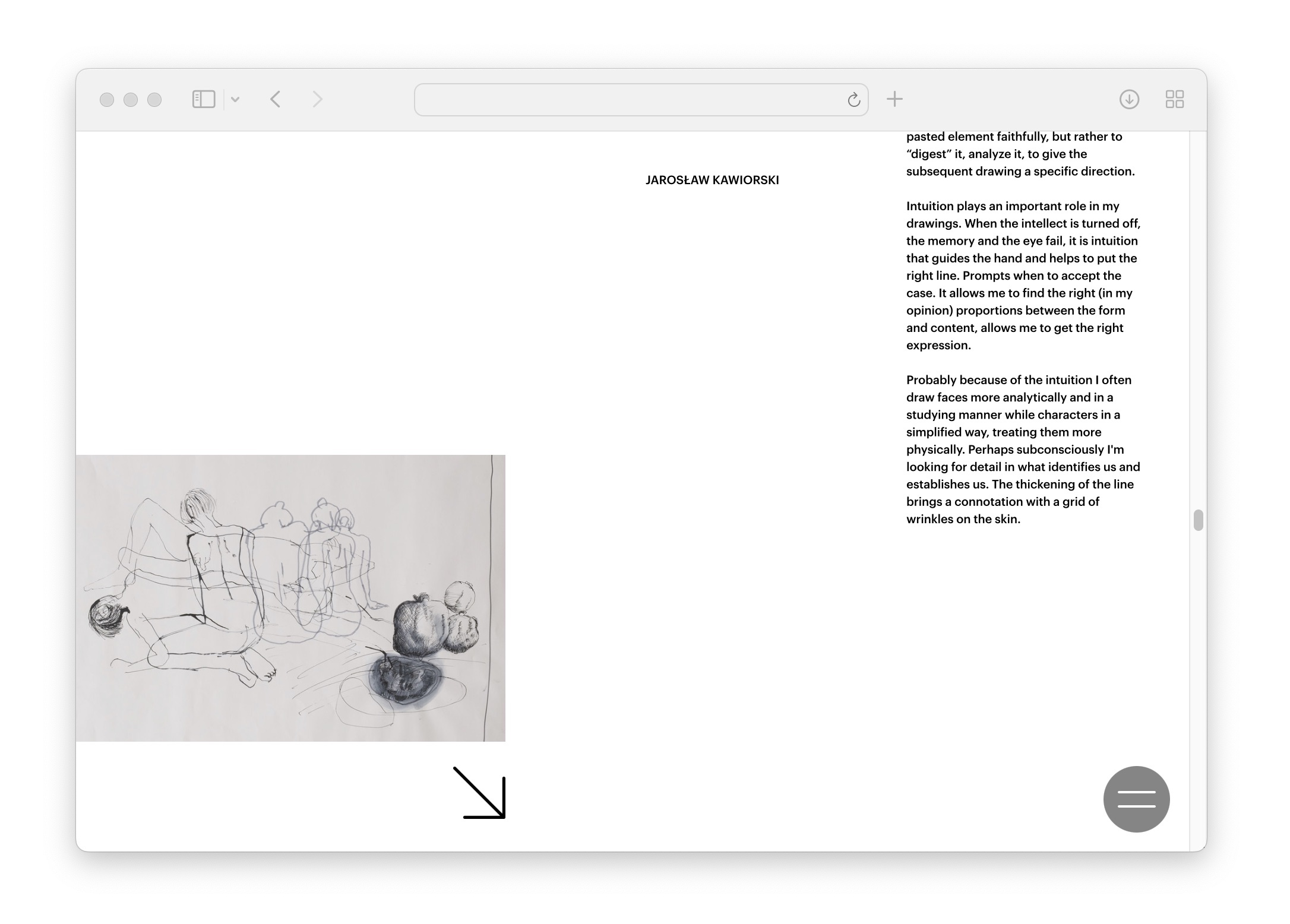Maximize the browser window
The image size is (1290, 924).
click(x=154, y=100)
